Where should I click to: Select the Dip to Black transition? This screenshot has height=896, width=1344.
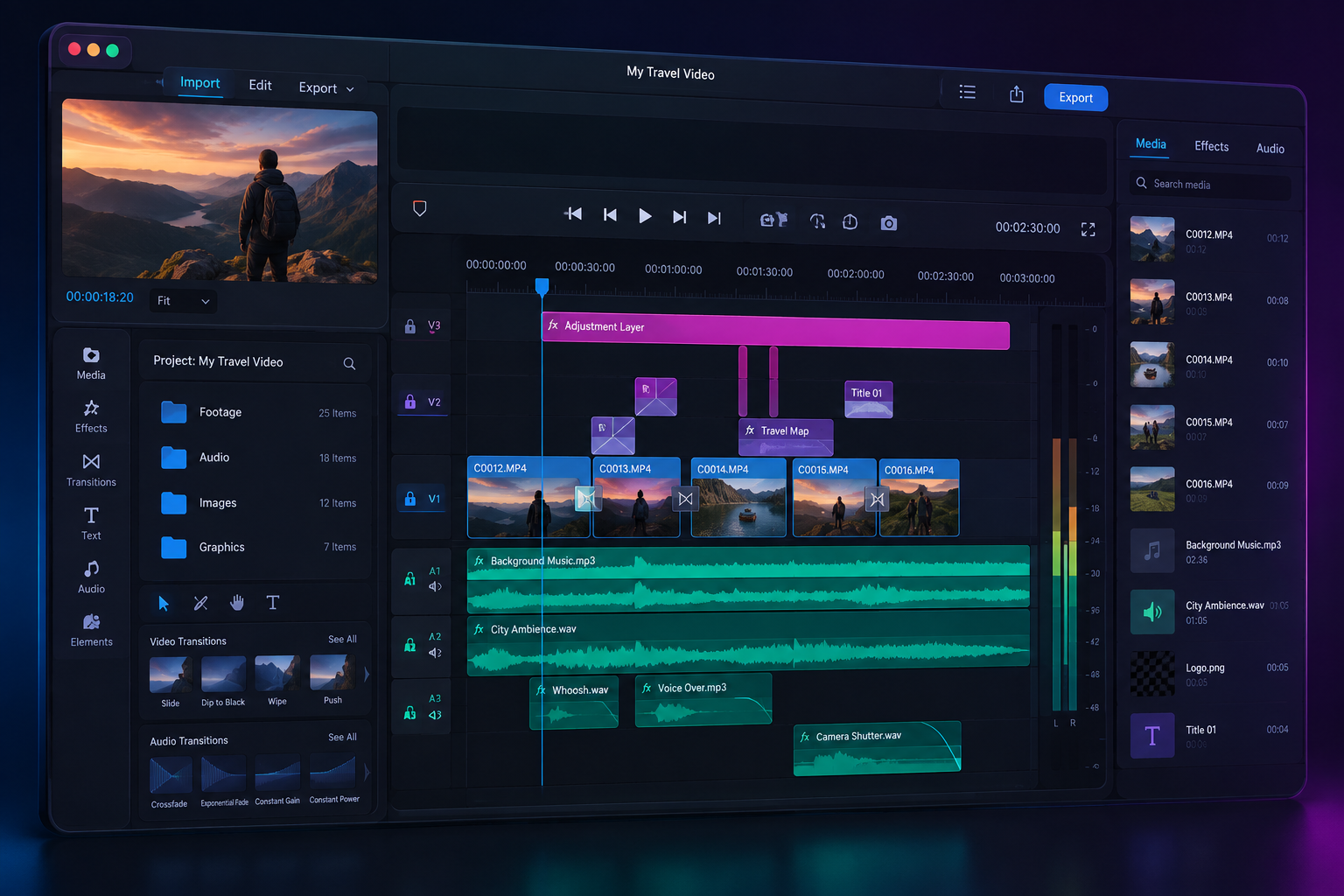click(223, 682)
